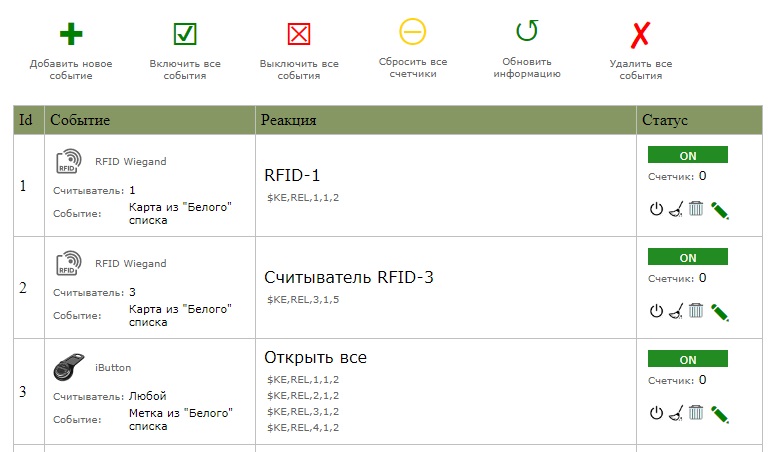The height and width of the screenshot is (452, 770).
Task: Toggle power icon for event 1
Action: coord(657,209)
